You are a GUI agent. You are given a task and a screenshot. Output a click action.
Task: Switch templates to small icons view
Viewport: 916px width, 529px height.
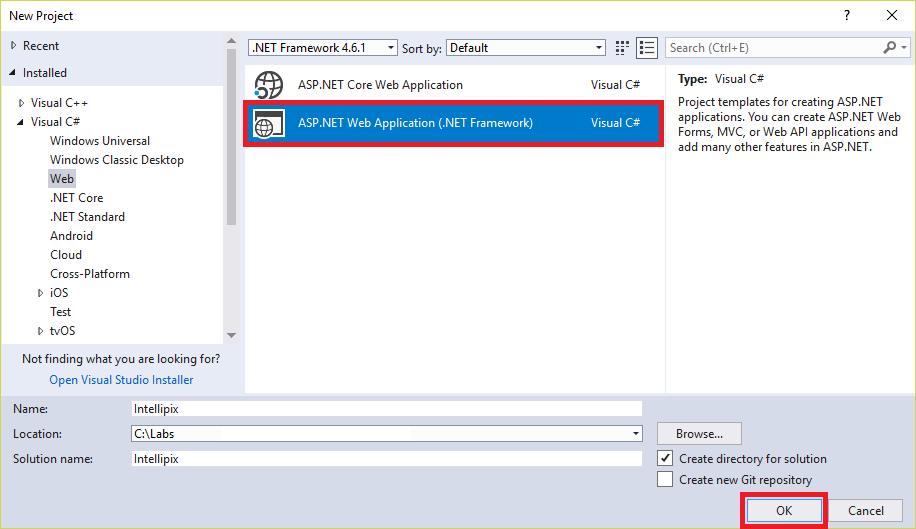tap(622, 48)
